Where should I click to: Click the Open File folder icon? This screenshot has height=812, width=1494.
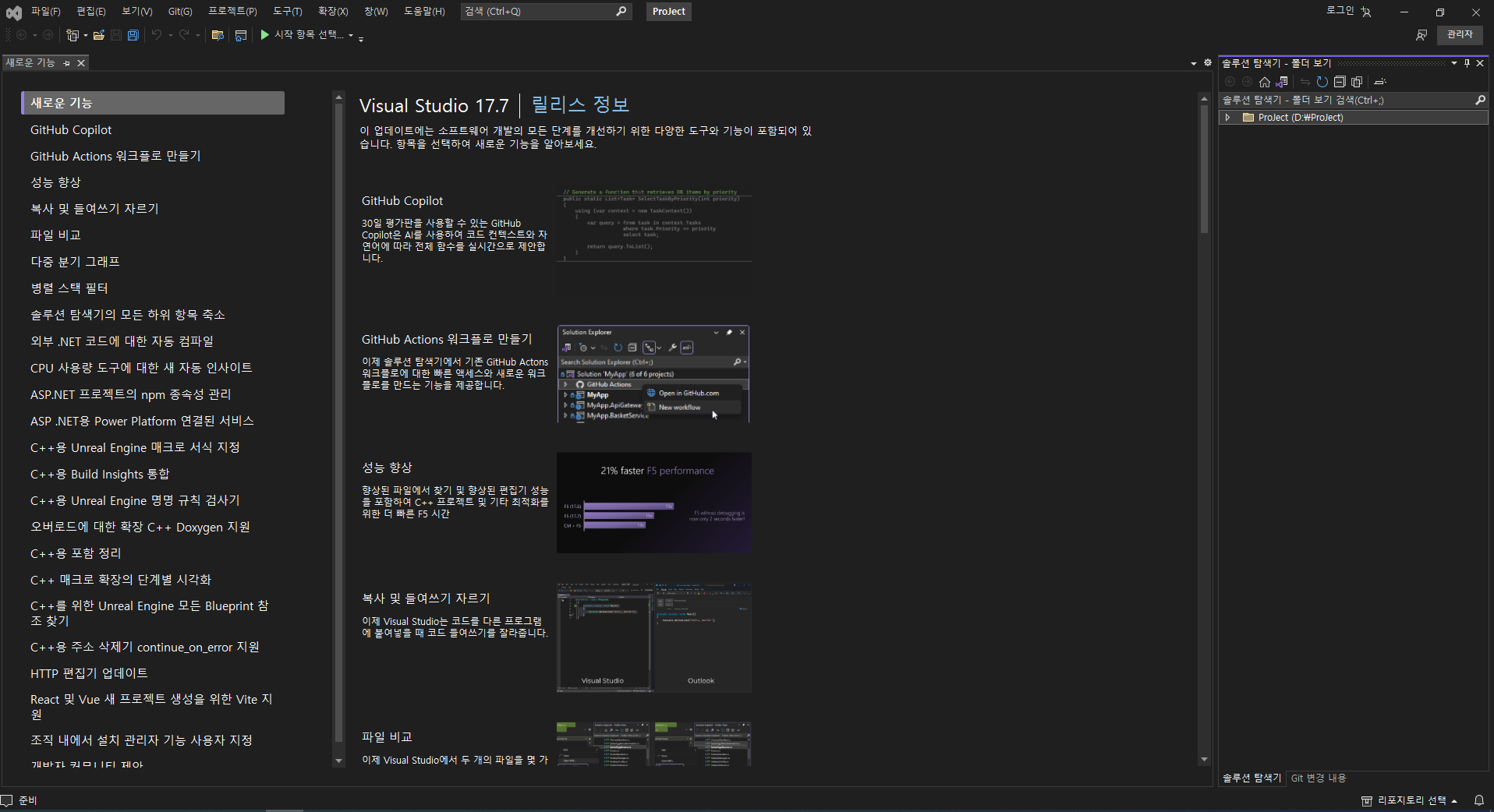coord(99,35)
